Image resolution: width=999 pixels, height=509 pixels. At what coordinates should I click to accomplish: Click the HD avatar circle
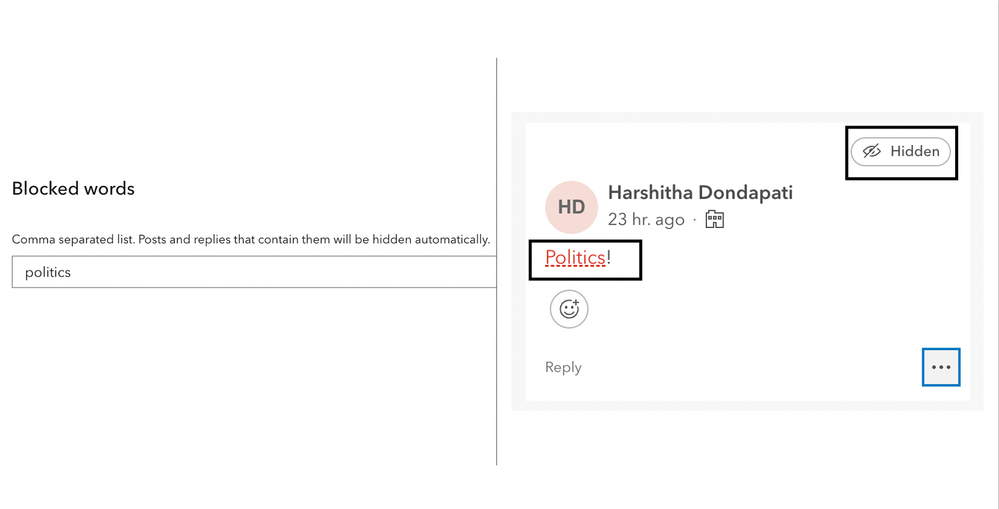coord(571,208)
